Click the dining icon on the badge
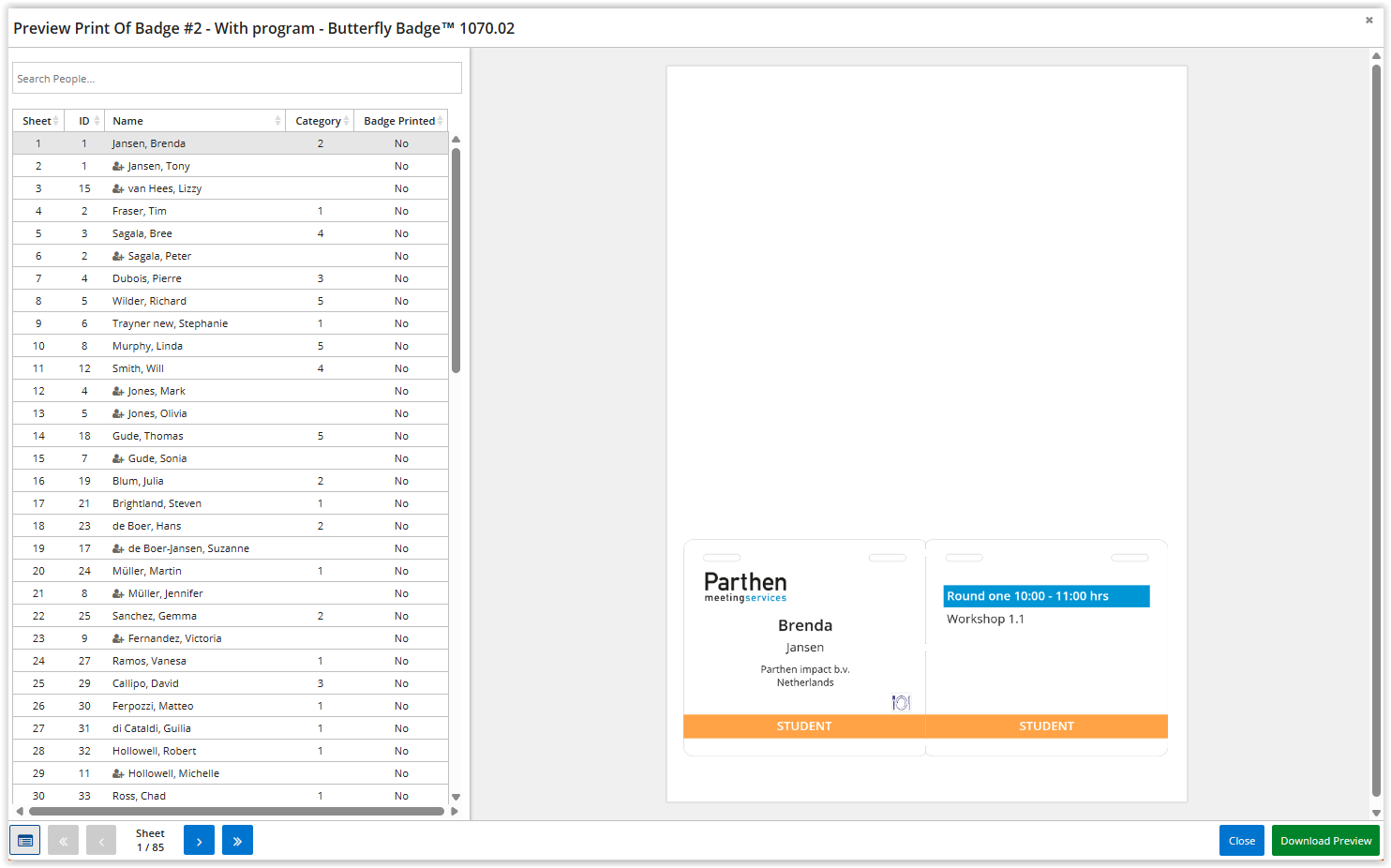The image size is (1391, 868). [901, 702]
